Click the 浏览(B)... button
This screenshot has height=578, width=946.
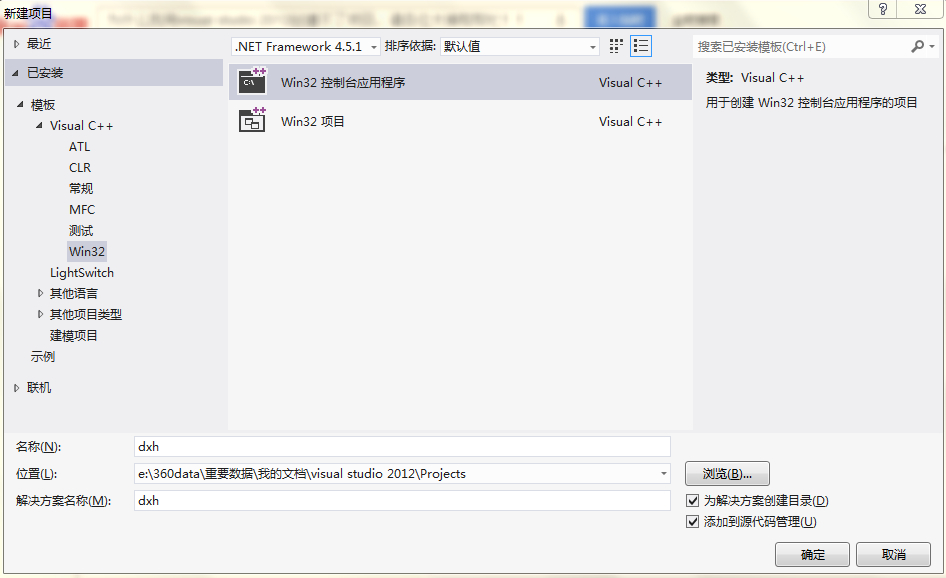[x=727, y=474]
